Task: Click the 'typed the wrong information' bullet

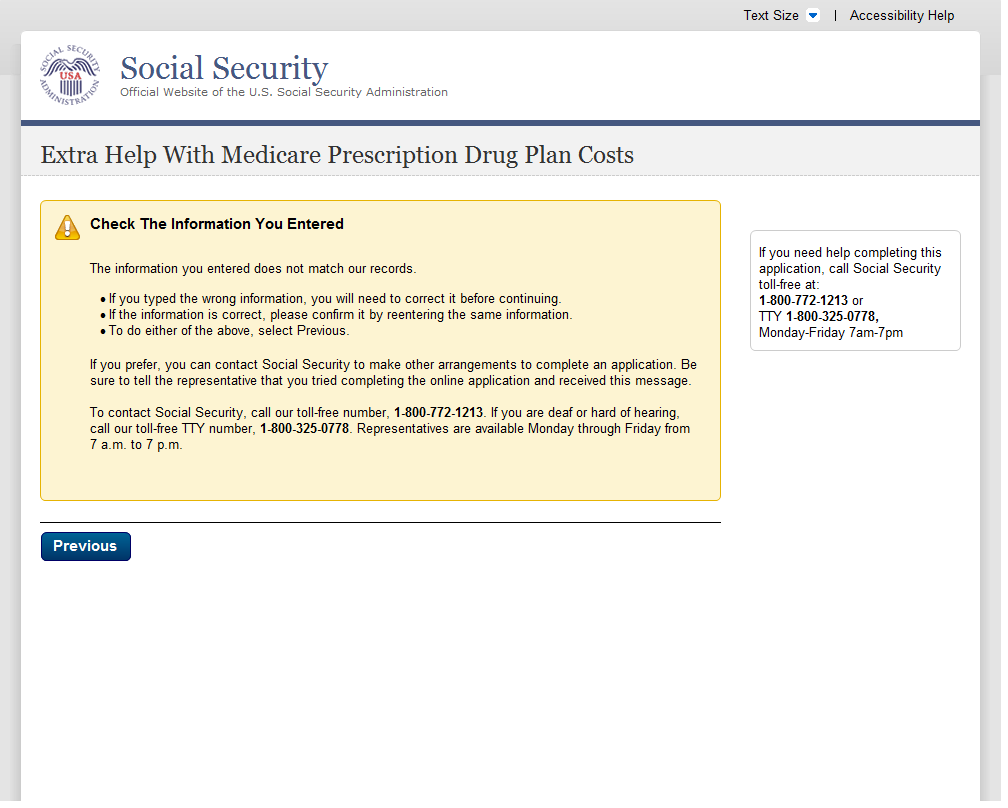Action: 335,298
